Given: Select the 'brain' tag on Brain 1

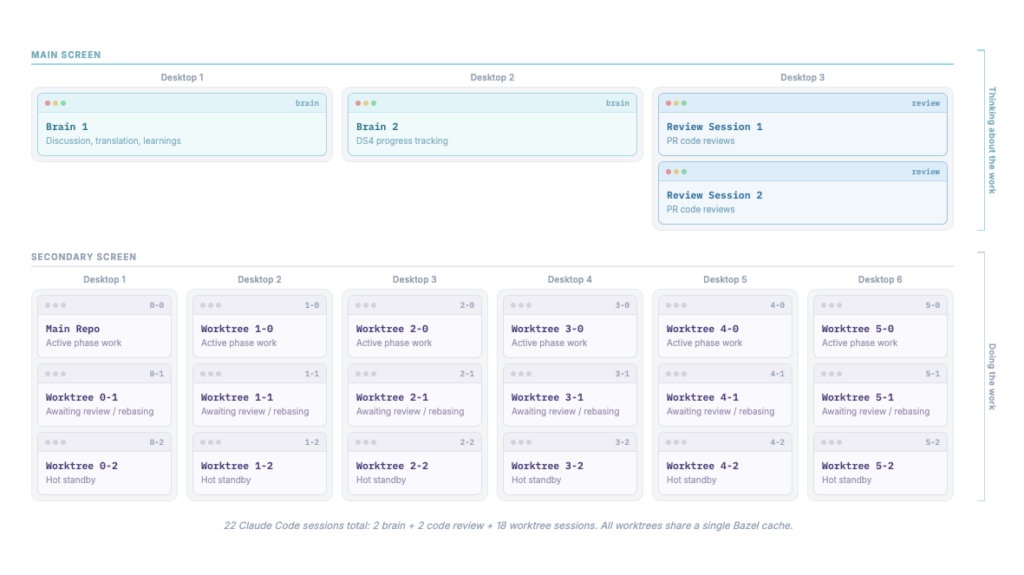Looking at the screenshot, I should coord(307,103).
